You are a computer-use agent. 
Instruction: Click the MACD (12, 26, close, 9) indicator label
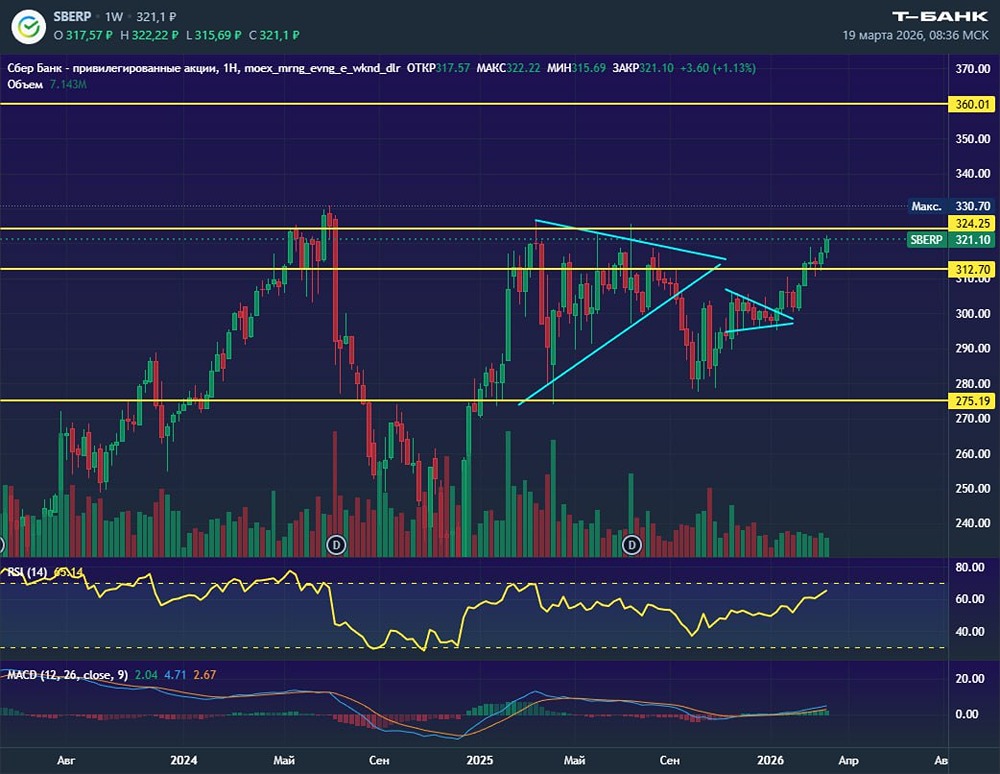pyautogui.click(x=68, y=675)
